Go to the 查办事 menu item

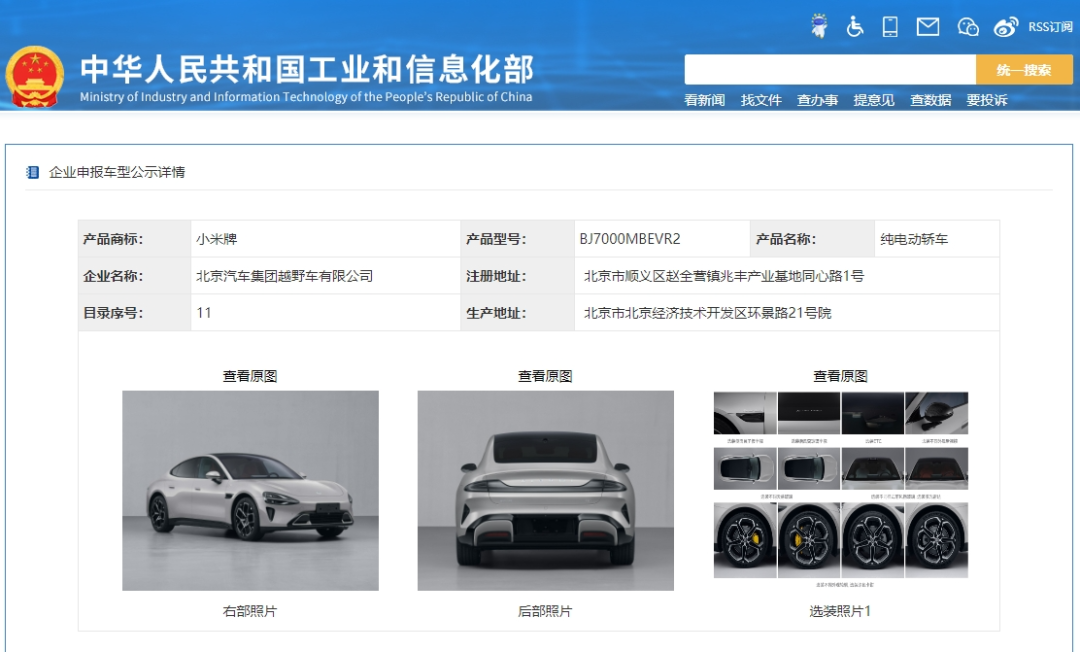pos(817,100)
